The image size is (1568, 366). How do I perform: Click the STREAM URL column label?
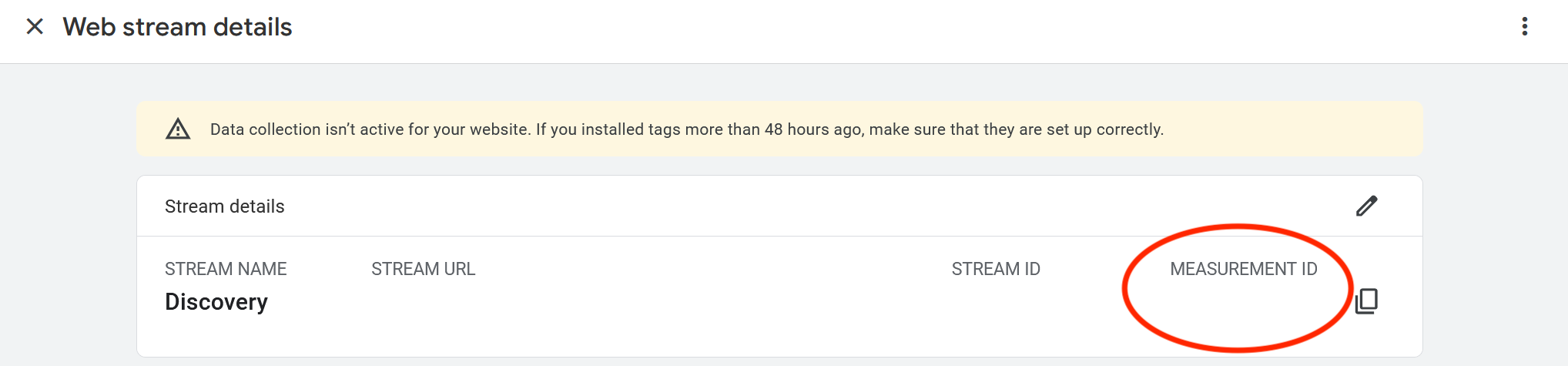point(423,269)
